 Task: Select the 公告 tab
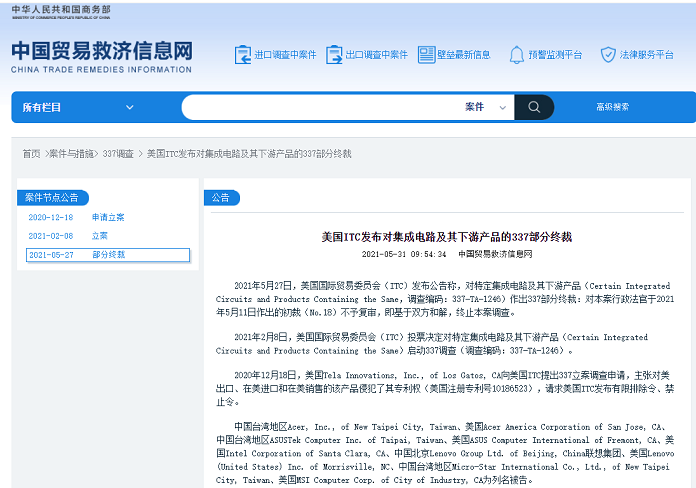tap(221, 198)
